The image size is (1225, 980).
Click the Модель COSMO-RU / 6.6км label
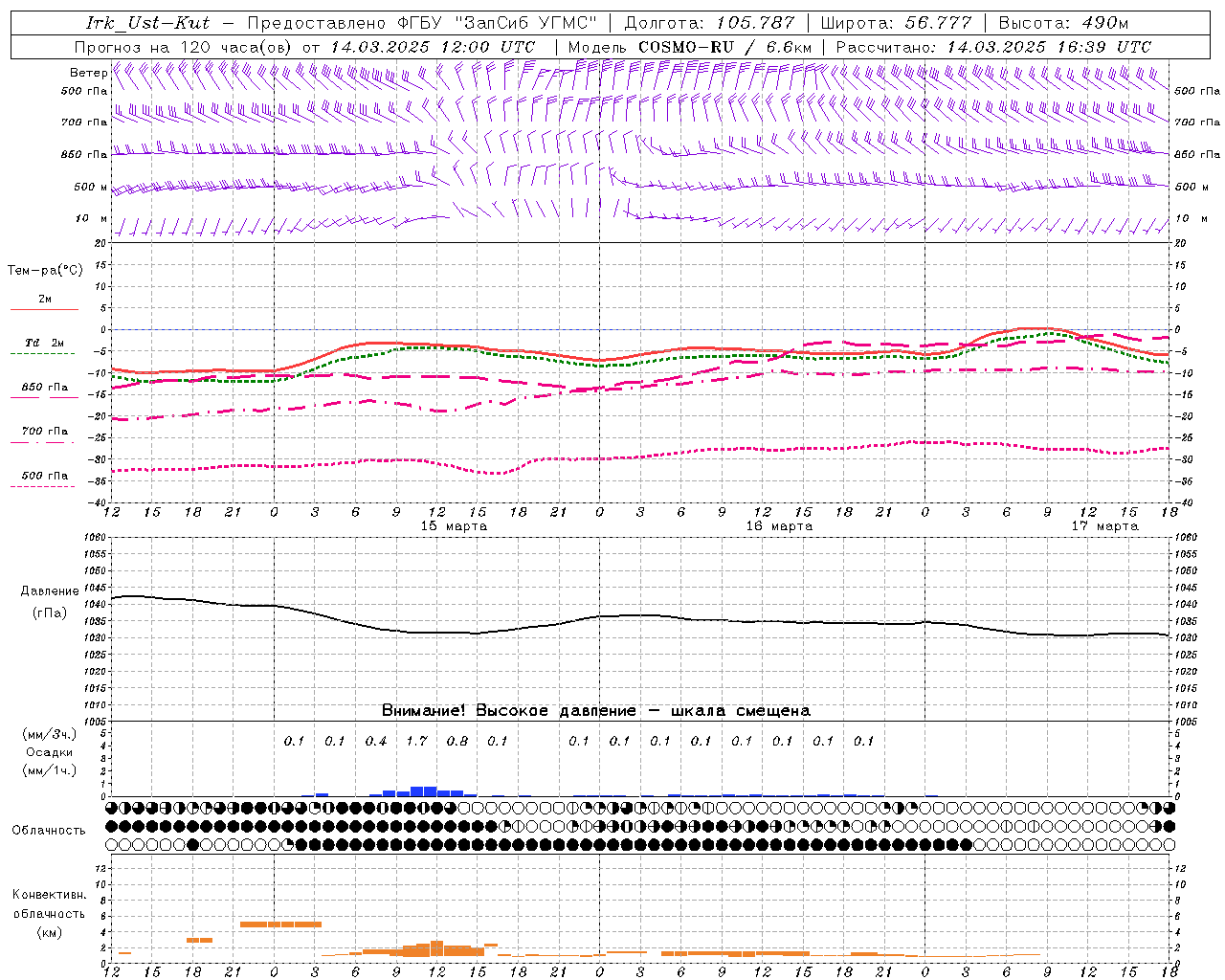tap(690, 47)
